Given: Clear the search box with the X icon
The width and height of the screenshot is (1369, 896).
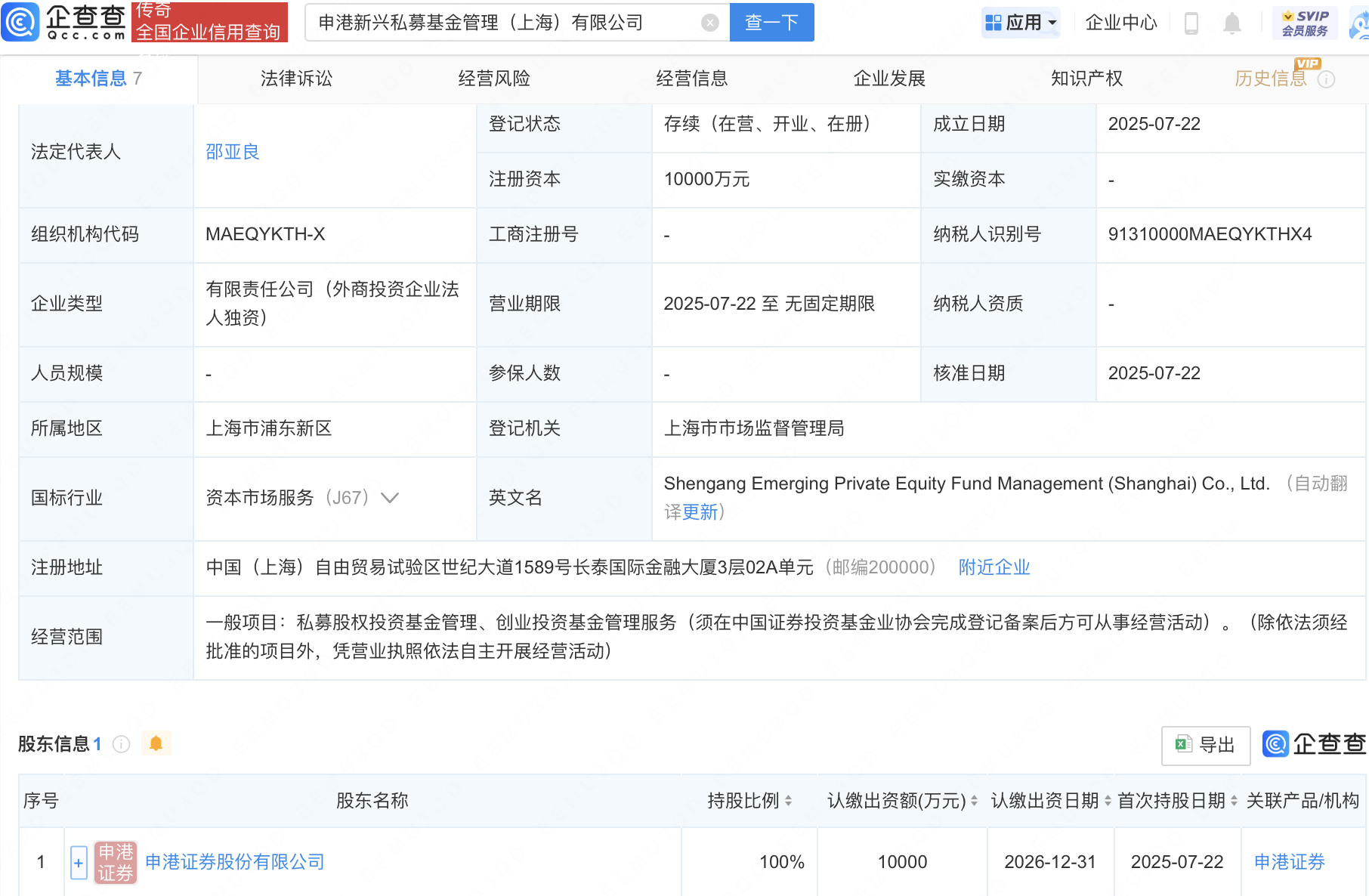Looking at the screenshot, I should [709, 23].
